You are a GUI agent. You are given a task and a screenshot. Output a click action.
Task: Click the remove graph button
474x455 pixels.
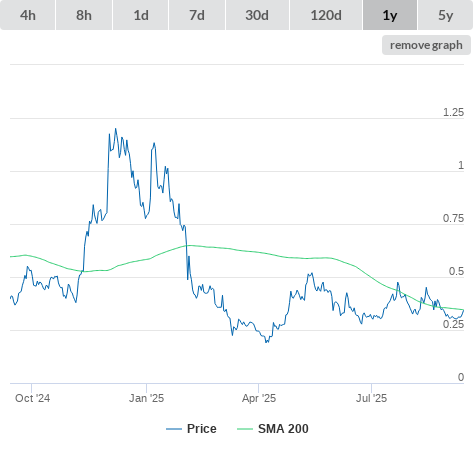click(x=426, y=45)
